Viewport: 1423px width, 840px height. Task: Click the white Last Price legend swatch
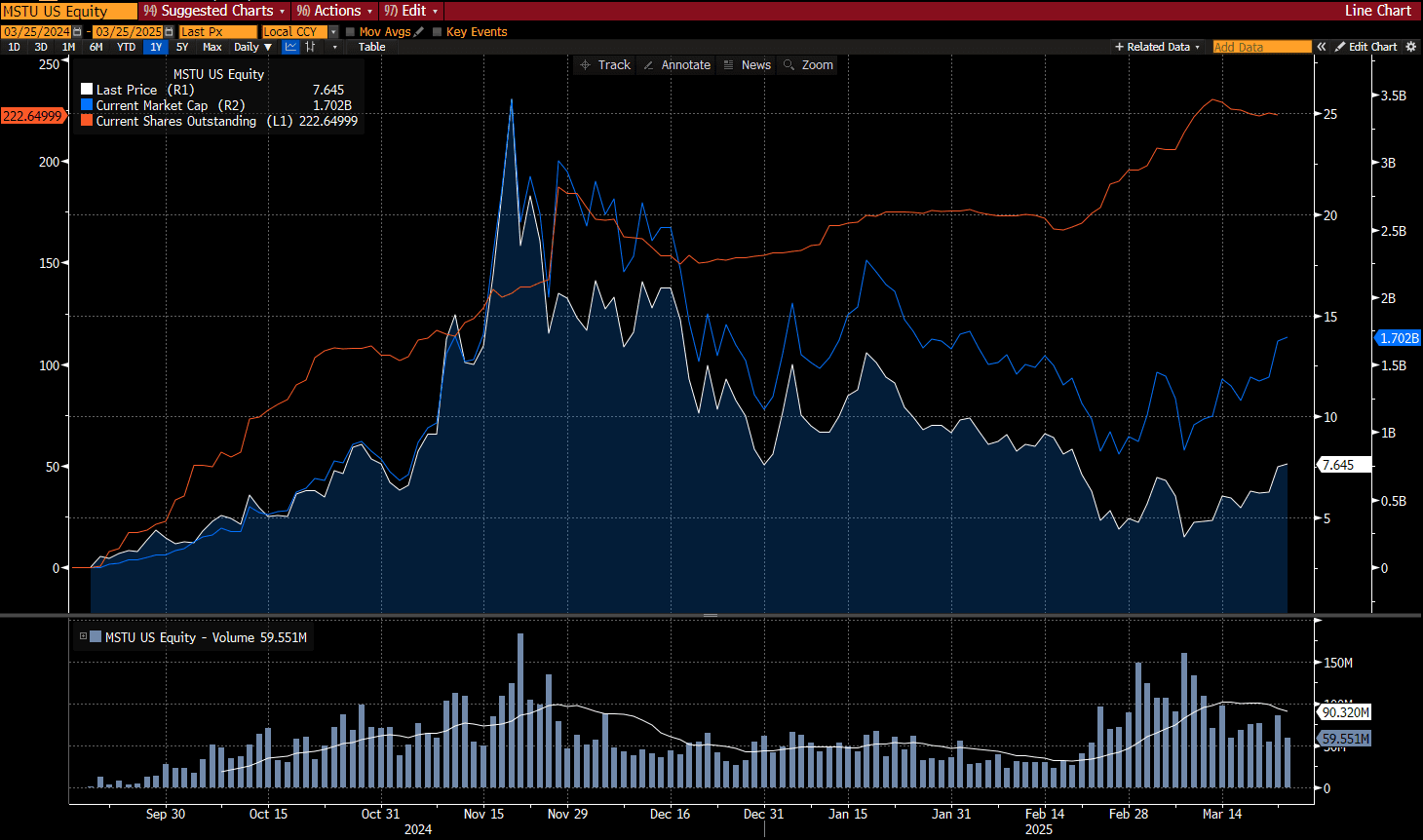[87, 90]
